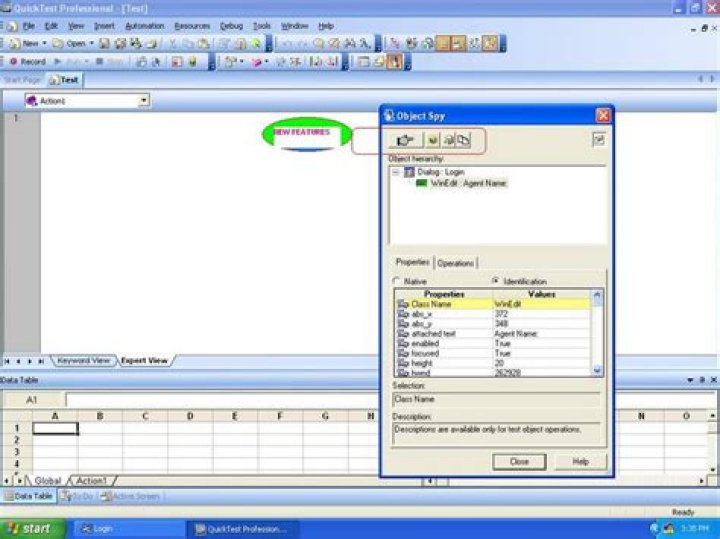Select the 'Class Name' property row

494,304
